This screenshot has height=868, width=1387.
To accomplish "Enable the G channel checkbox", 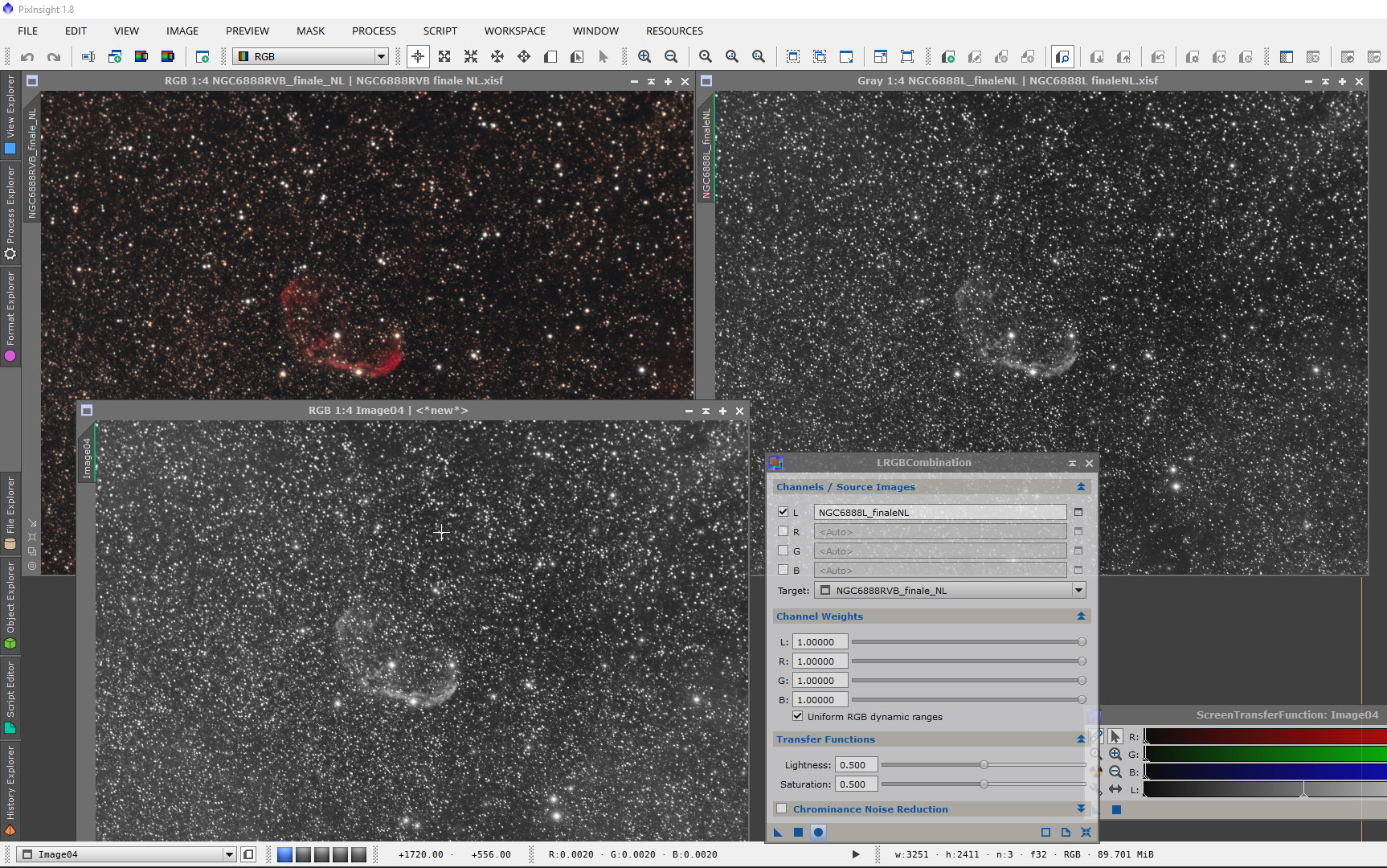I will point(783,551).
